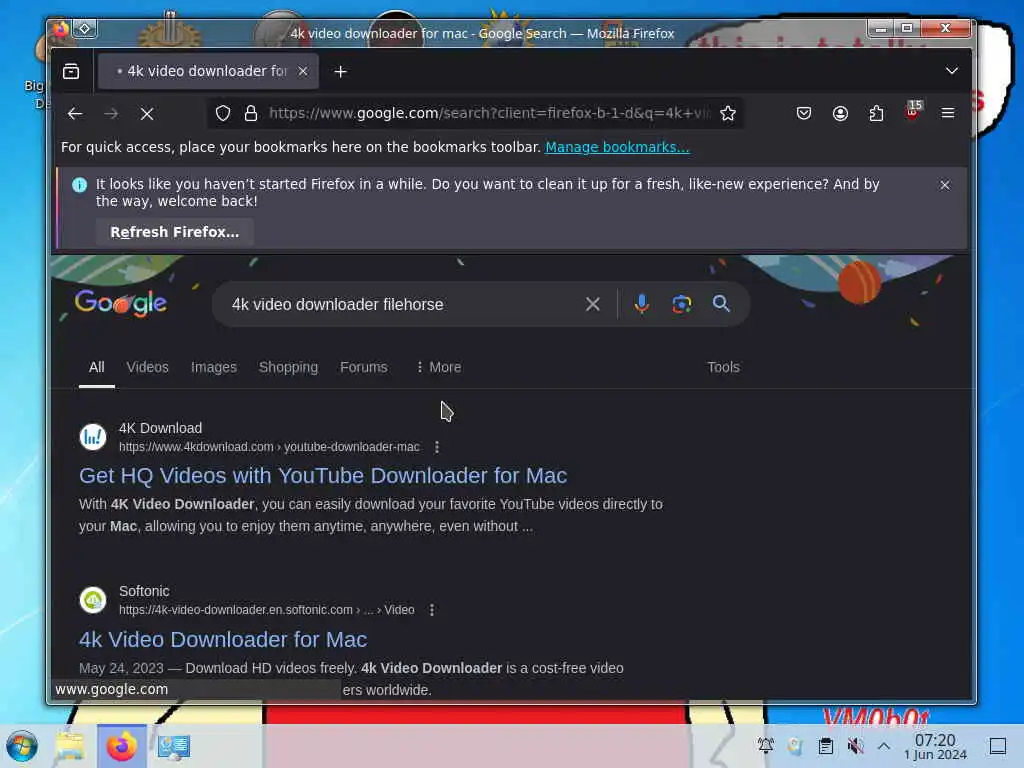Expand hidden system tray icons
The width and height of the screenshot is (1024, 768).
(x=884, y=745)
